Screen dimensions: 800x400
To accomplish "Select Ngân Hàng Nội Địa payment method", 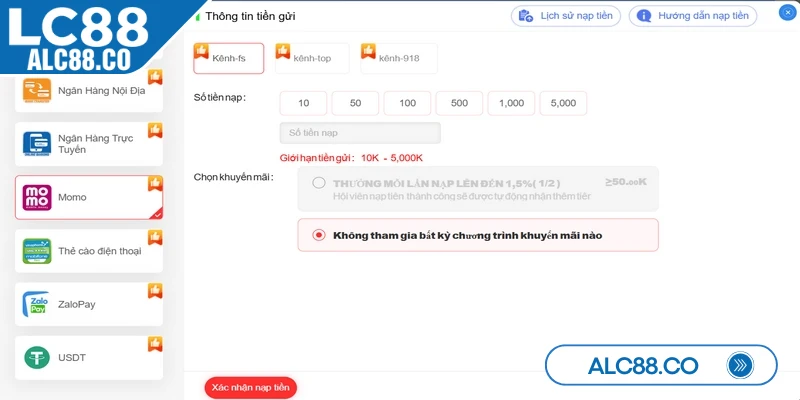I will tap(89, 91).
